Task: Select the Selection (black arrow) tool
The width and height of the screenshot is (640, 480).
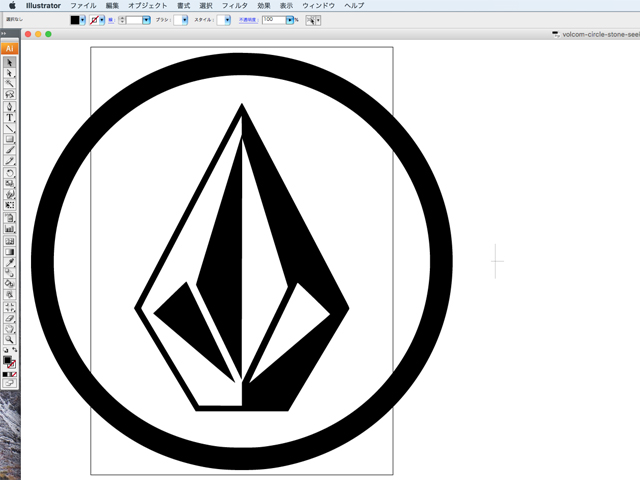Action: click(x=9, y=62)
